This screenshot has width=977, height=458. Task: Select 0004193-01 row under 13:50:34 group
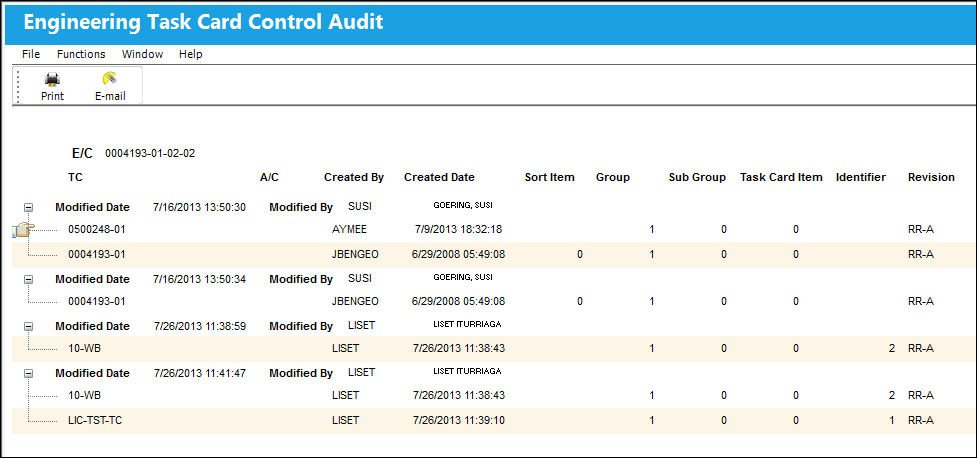[x=493, y=302]
